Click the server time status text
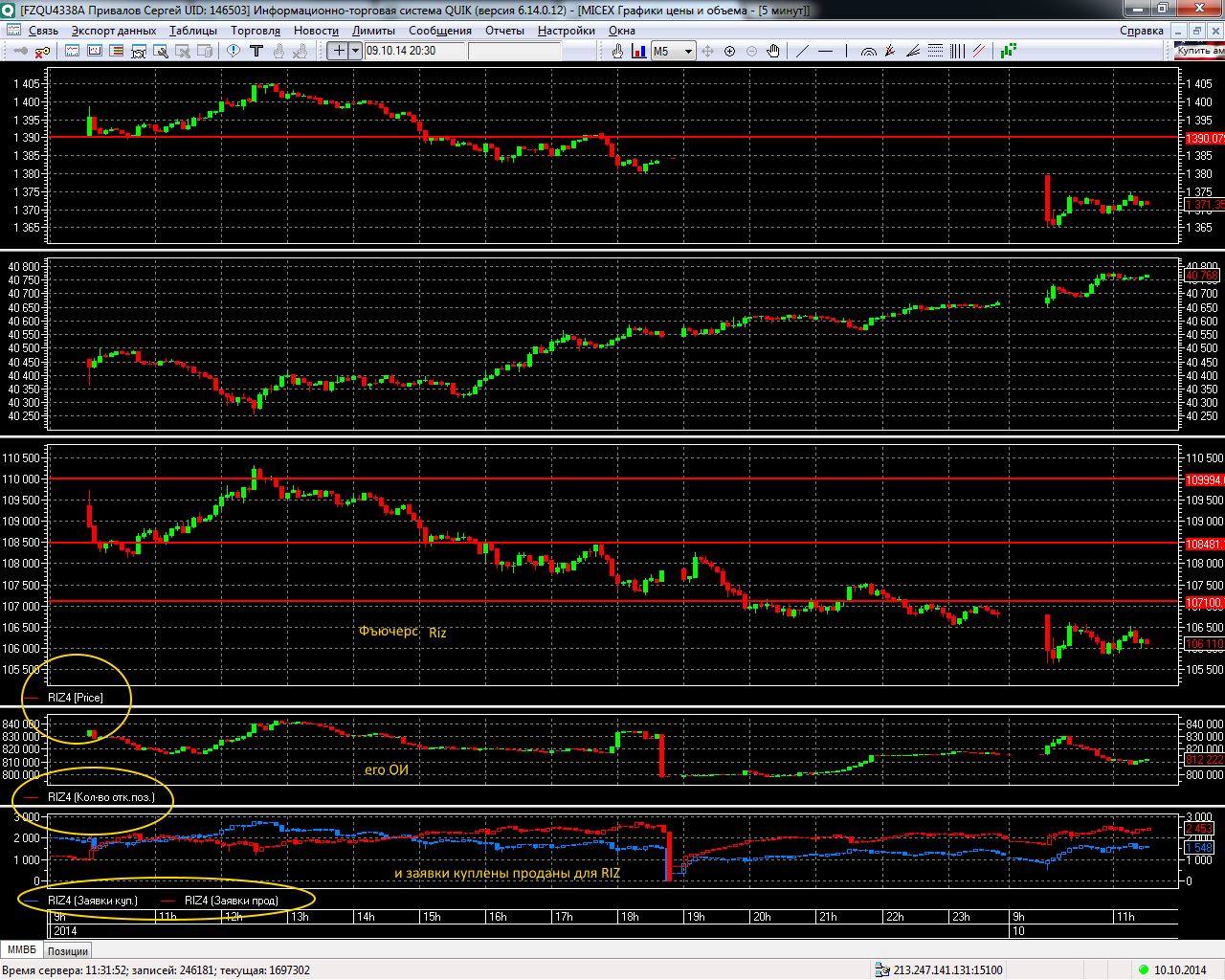 (155, 970)
